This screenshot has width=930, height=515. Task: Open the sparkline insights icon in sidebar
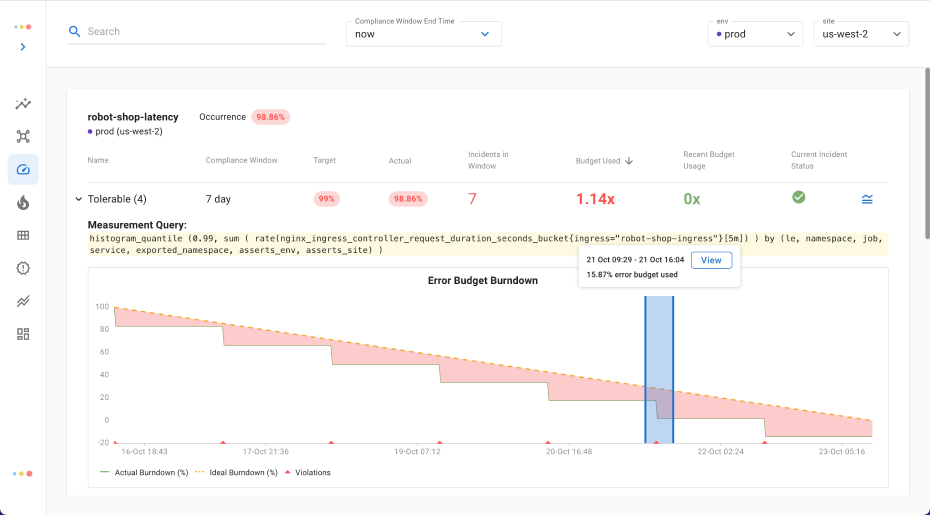click(23, 104)
